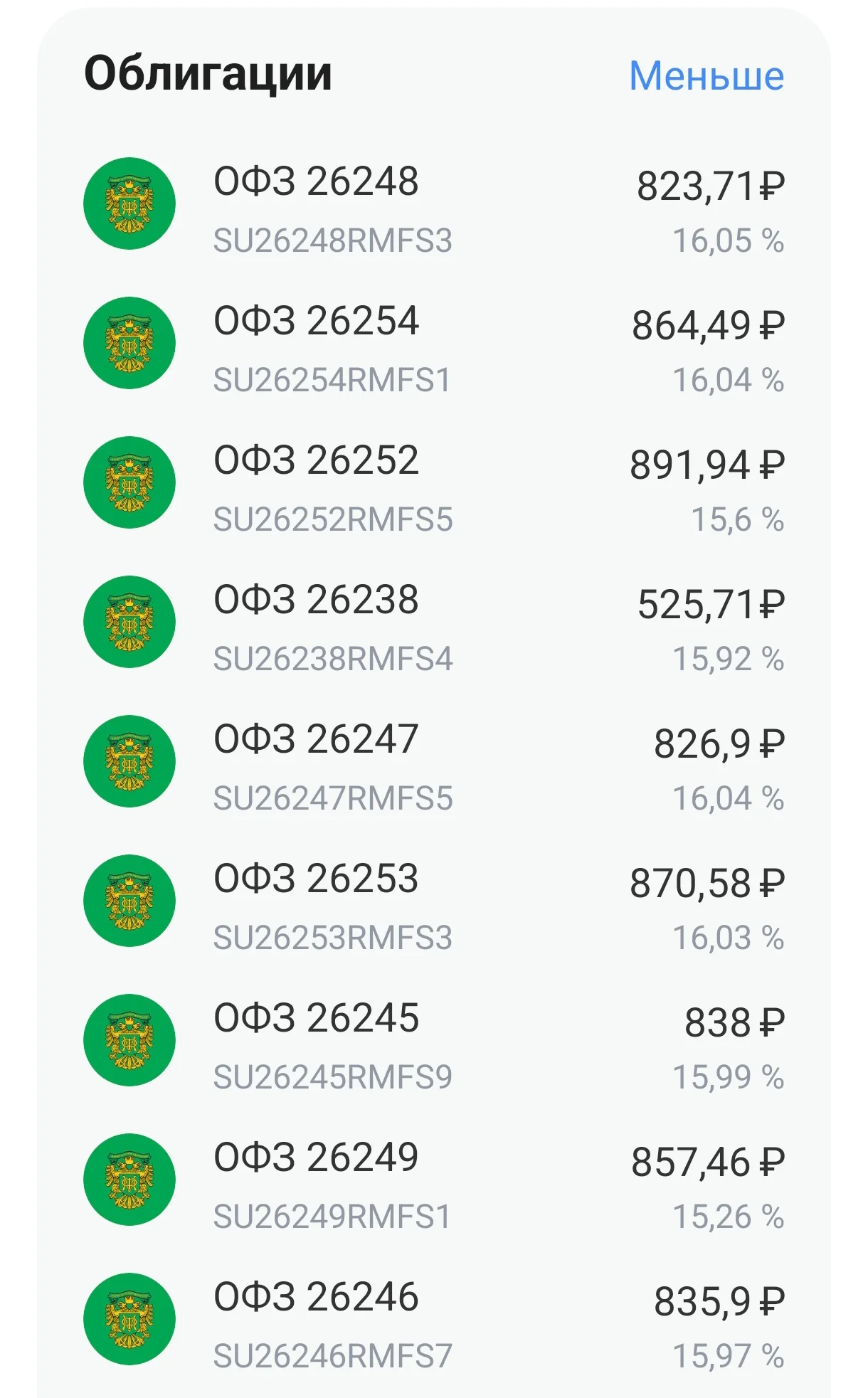This screenshot has width=868, height=1398.
Task: Tap the ОФЗ 26247 emblem icon
Action: coord(129,761)
